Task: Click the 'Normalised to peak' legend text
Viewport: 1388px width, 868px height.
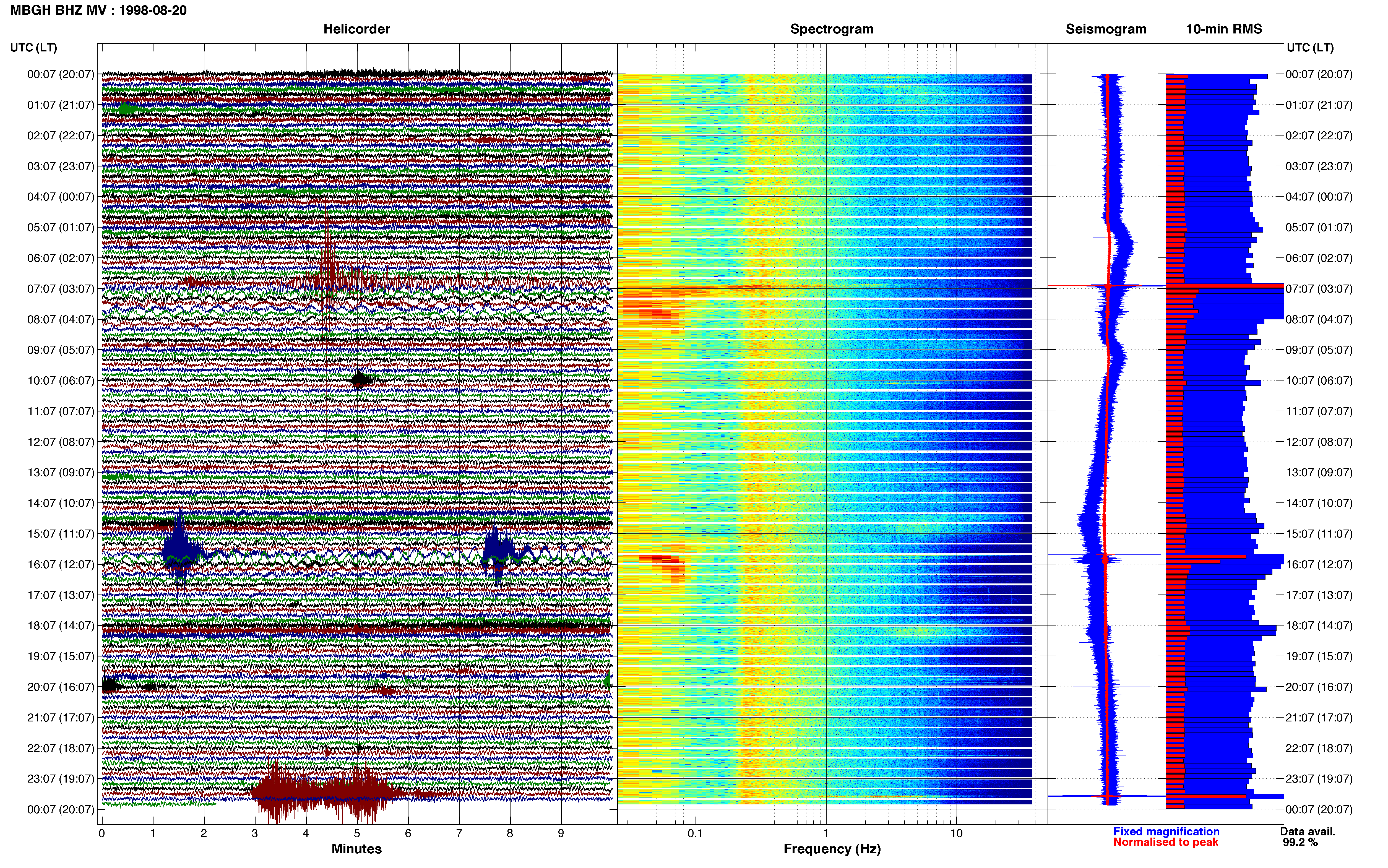Action: point(1165,842)
